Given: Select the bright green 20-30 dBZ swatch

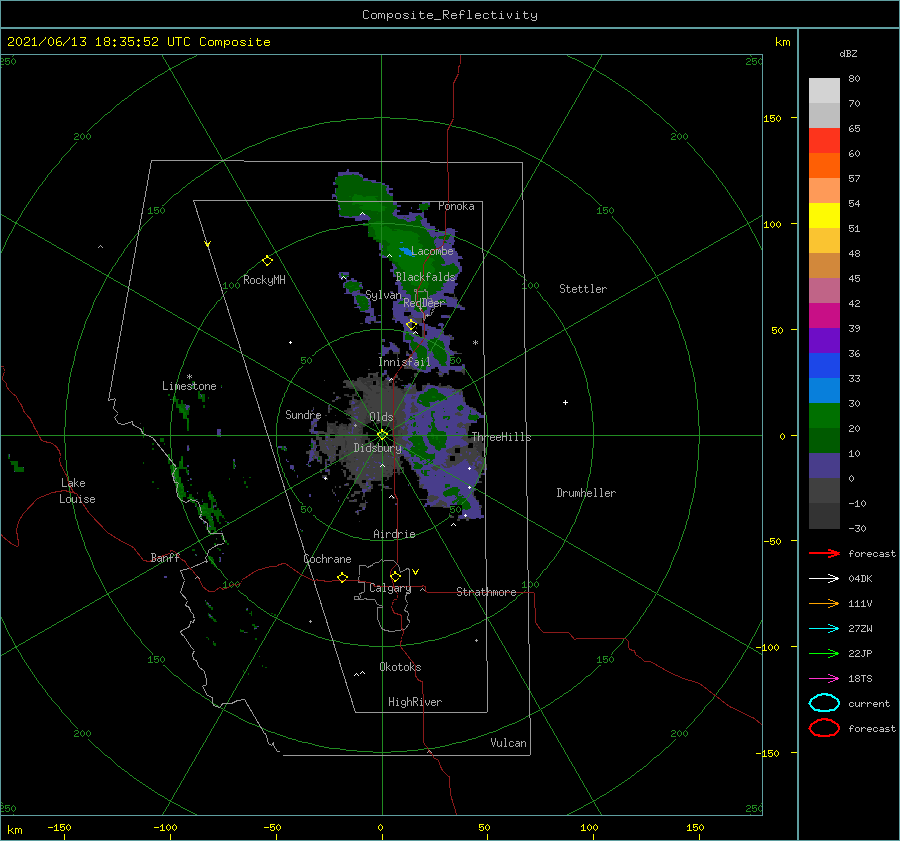Looking at the screenshot, I should click(824, 416).
